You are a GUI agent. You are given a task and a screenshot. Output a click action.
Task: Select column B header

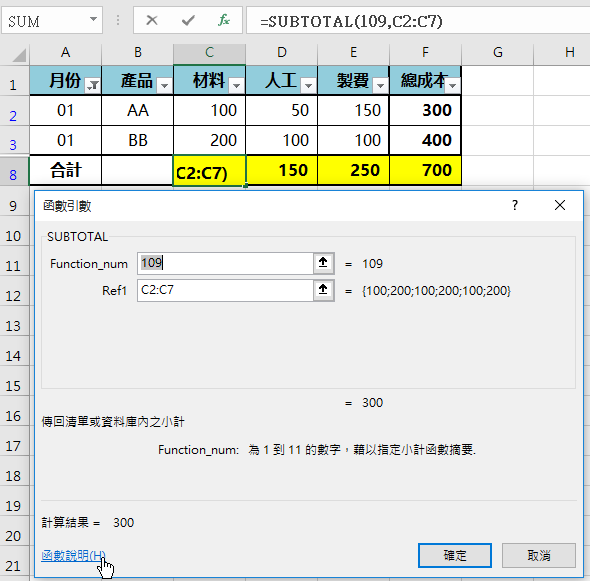(138, 52)
